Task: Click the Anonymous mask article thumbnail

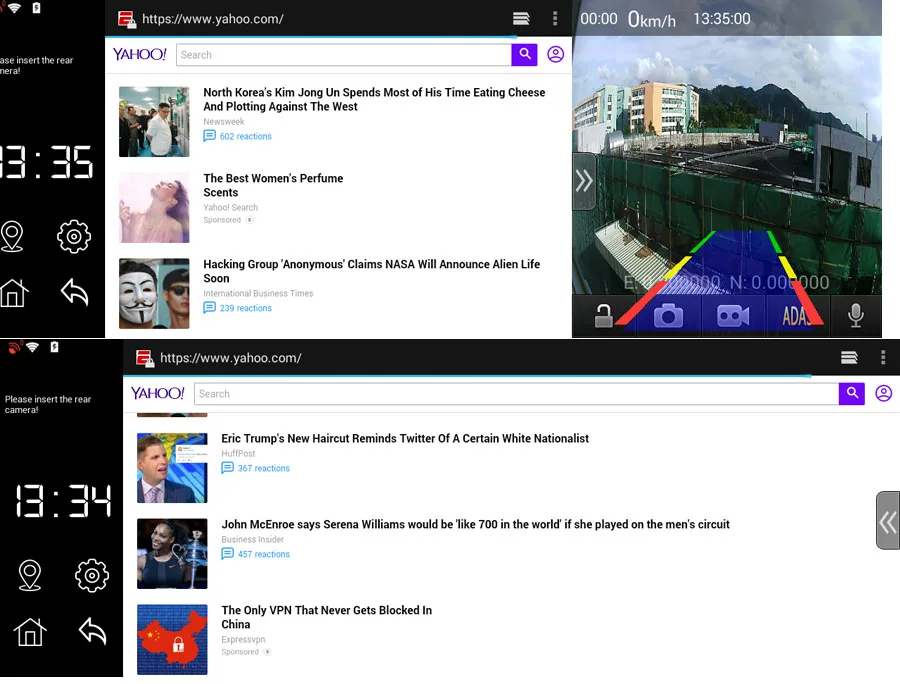Action: tap(154, 293)
